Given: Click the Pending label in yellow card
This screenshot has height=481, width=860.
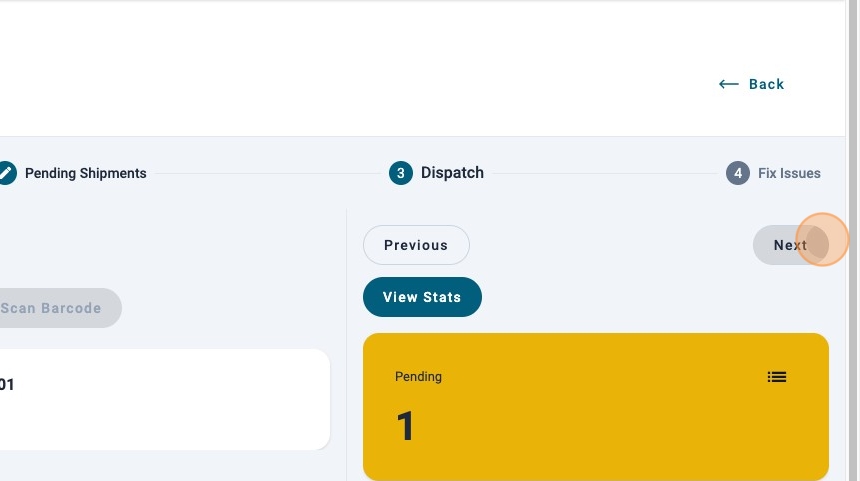Looking at the screenshot, I should 418,377.
